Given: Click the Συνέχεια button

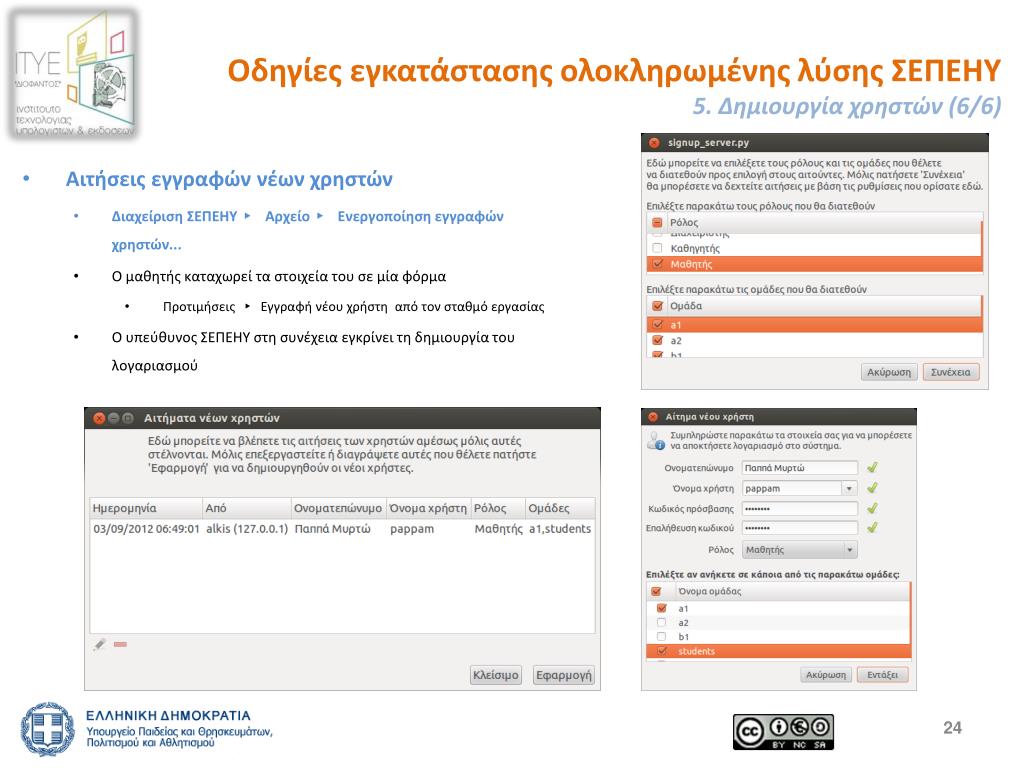Looking at the screenshot, I should [951, 372].
